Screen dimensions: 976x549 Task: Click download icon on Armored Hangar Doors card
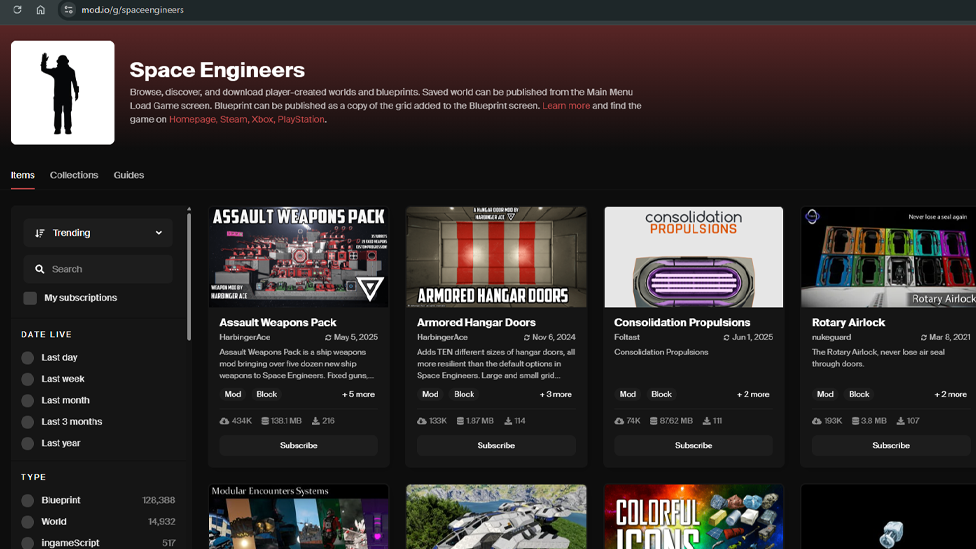[x=508, y=421]
